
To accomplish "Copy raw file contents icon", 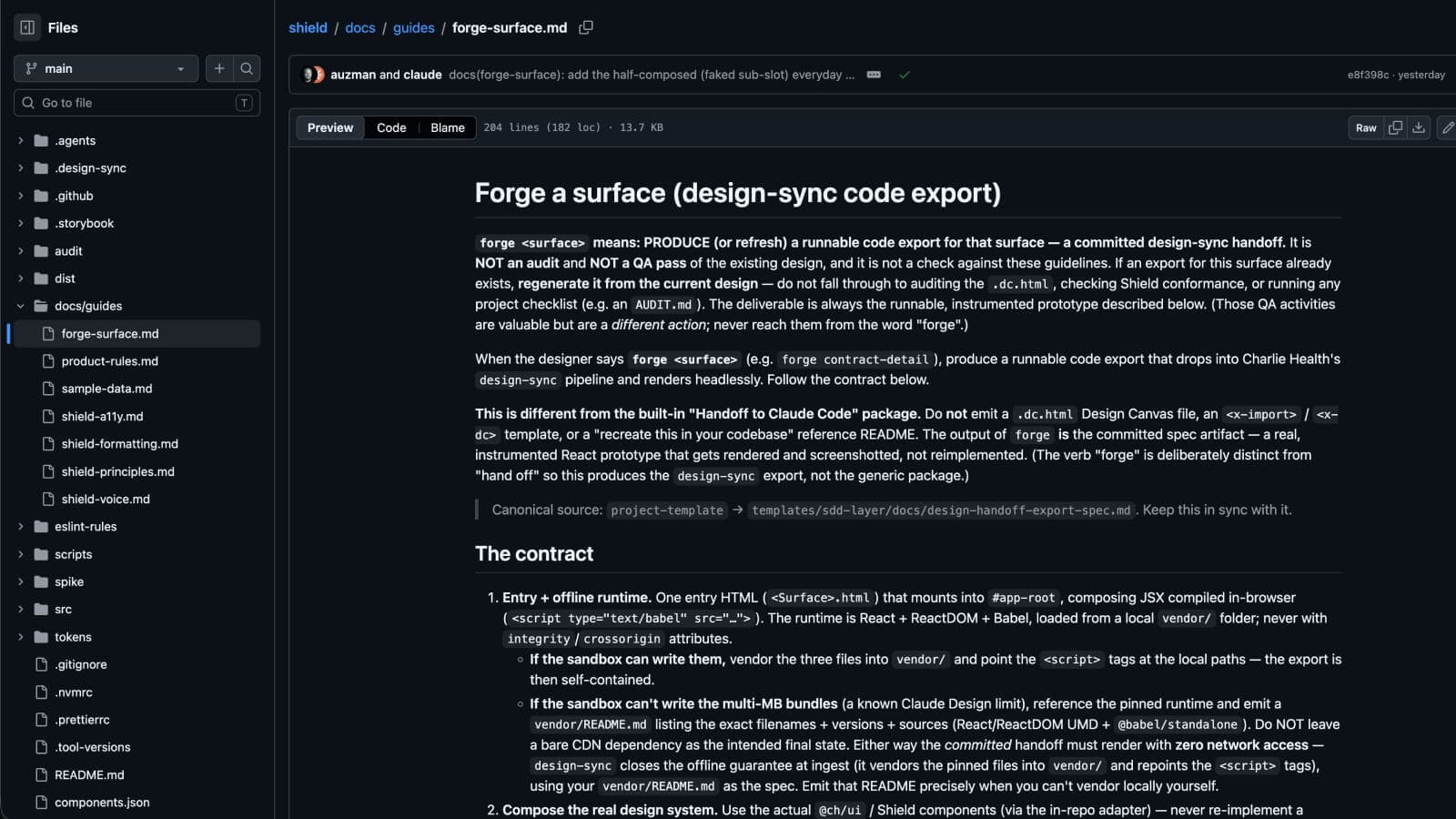I will tap(1395, 127).
